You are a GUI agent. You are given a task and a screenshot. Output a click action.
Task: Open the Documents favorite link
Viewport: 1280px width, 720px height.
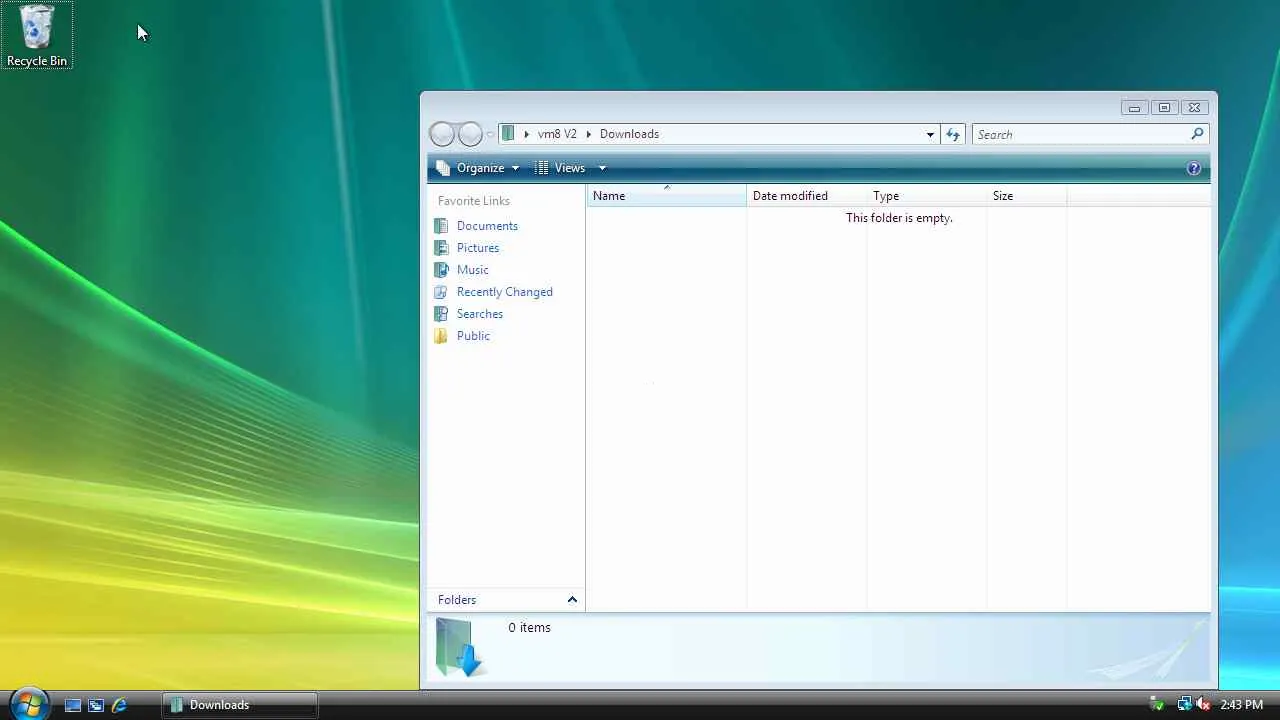(x=487, y=226)
